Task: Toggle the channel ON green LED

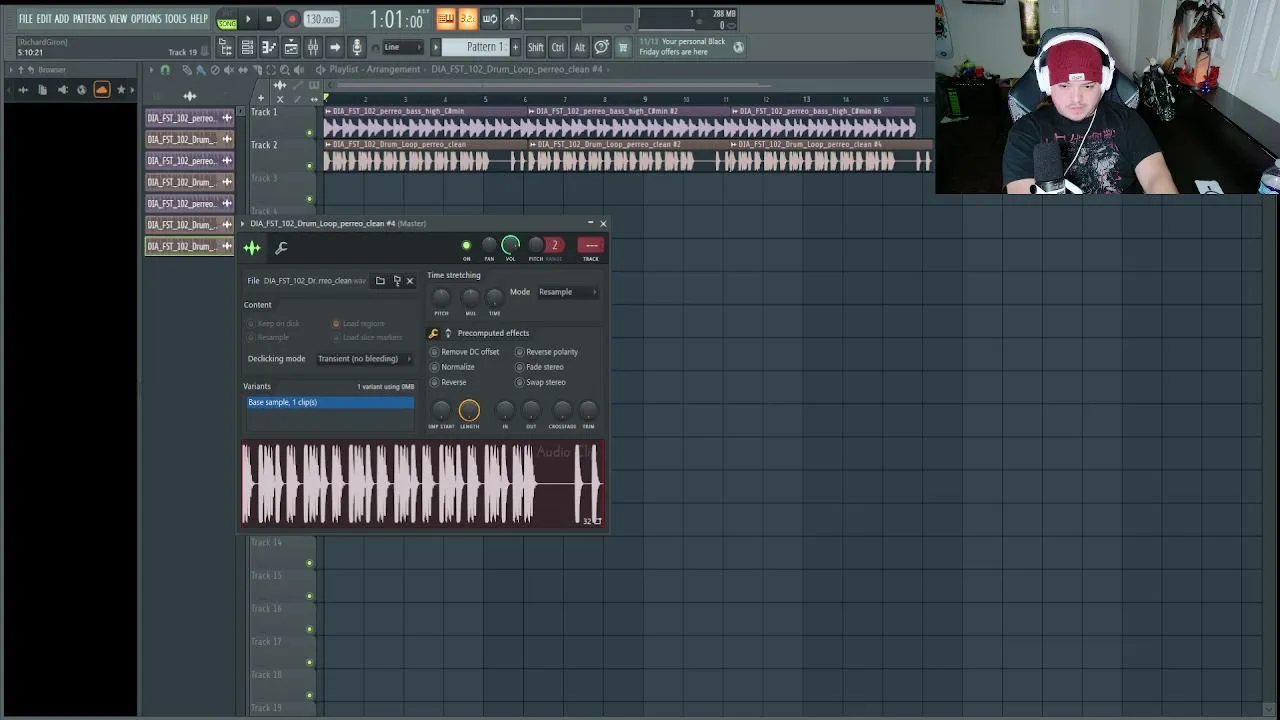Action: pos(466,245)
